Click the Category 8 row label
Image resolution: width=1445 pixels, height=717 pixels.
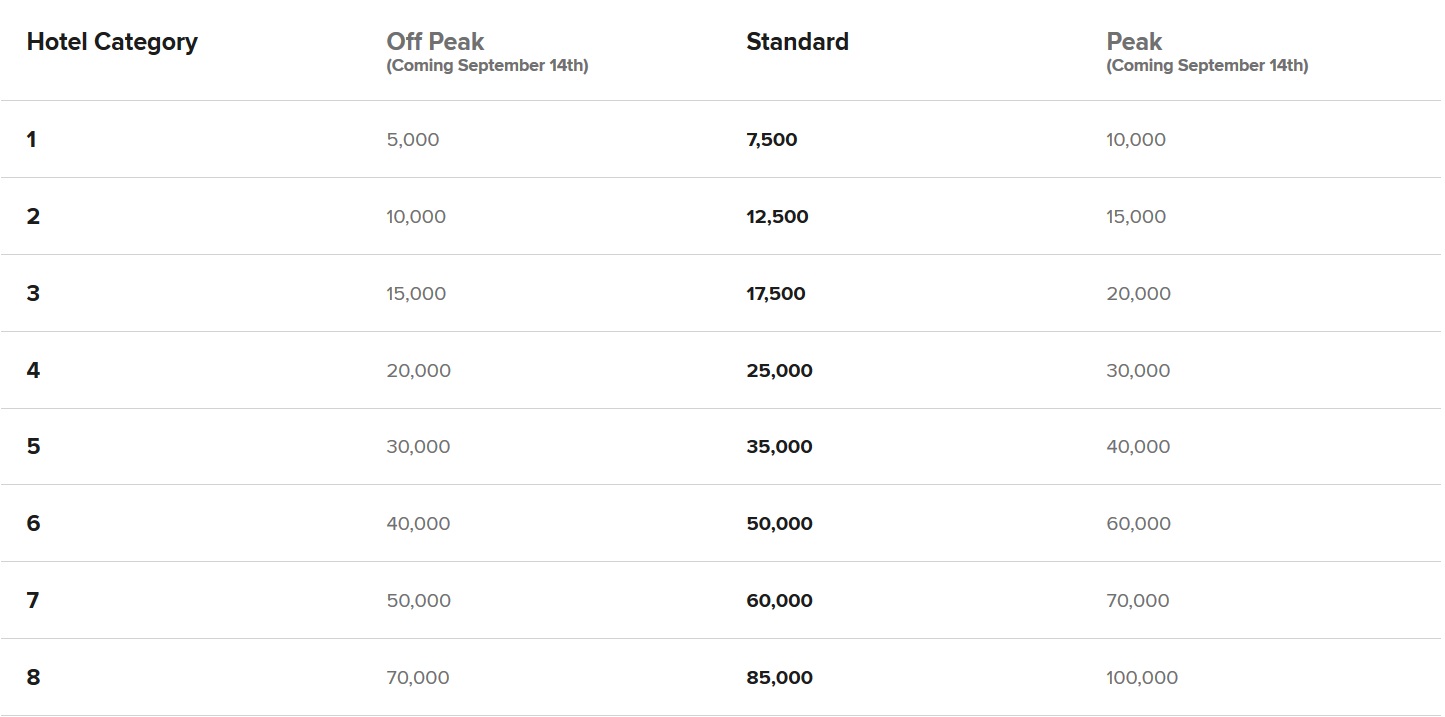click(x=33, y=678)
